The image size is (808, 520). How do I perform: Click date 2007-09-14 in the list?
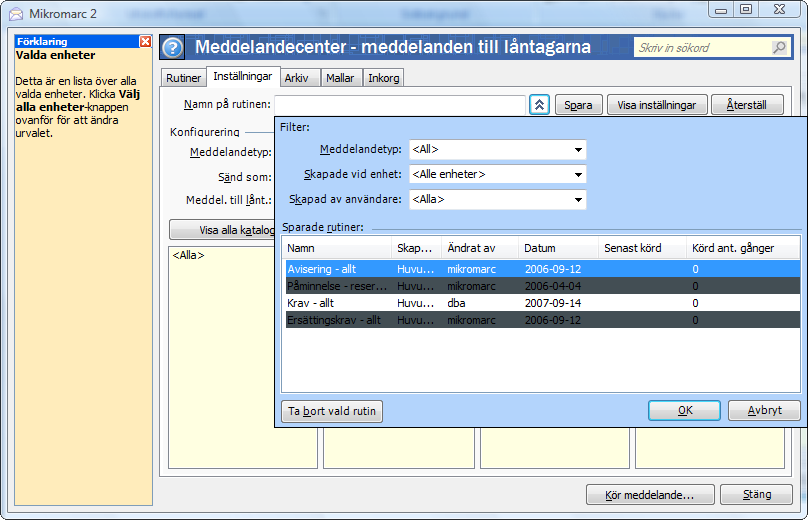coord(552,303)
